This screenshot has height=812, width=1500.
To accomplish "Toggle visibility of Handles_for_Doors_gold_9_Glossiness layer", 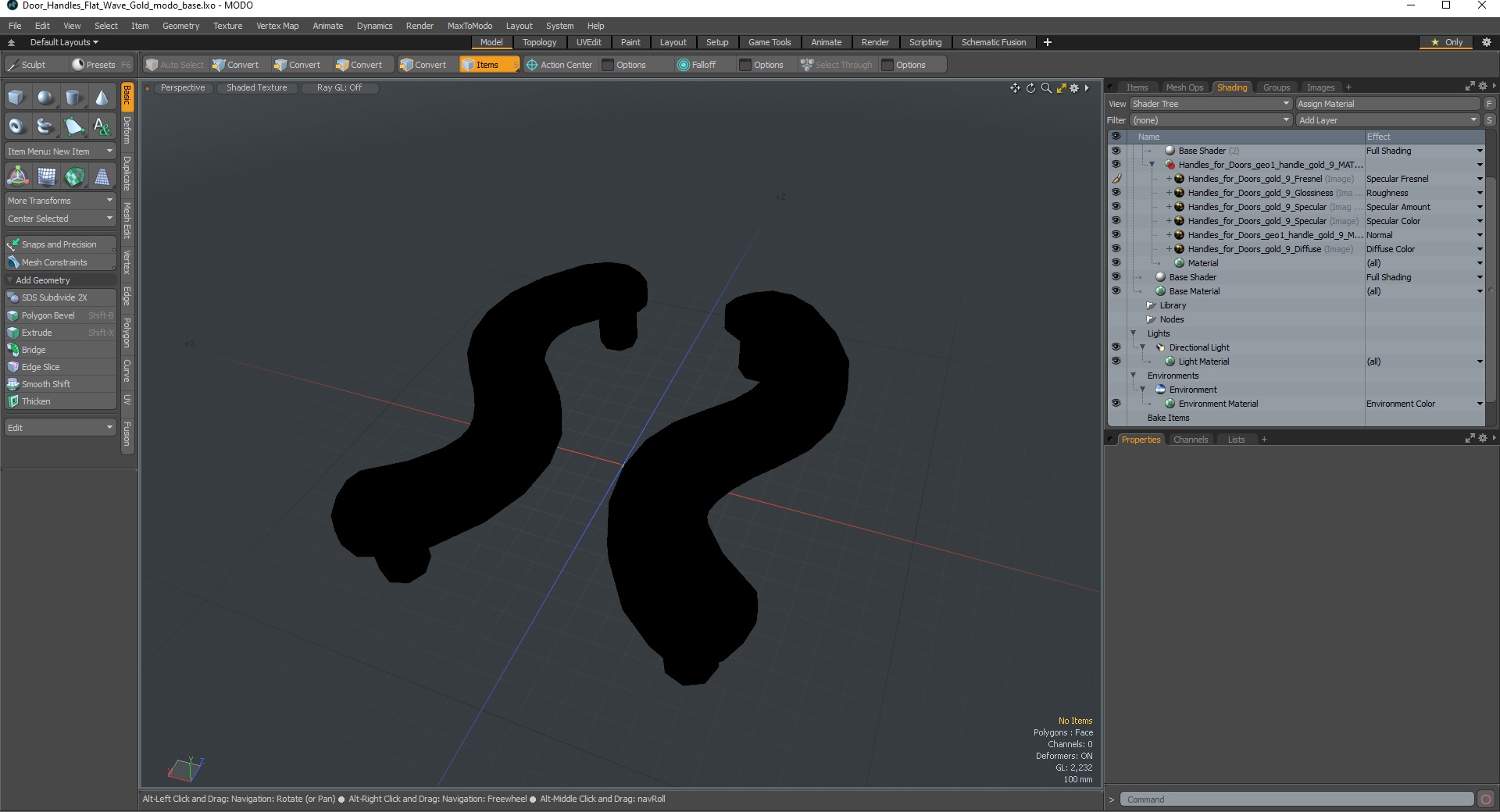I will (1116, 193).
